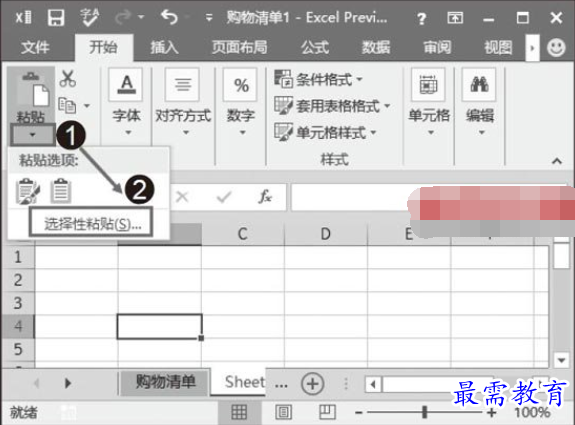Open the 文件 tab
This screenshot has height=425, width=575.
pyautogui.click(x=35, y=47)
